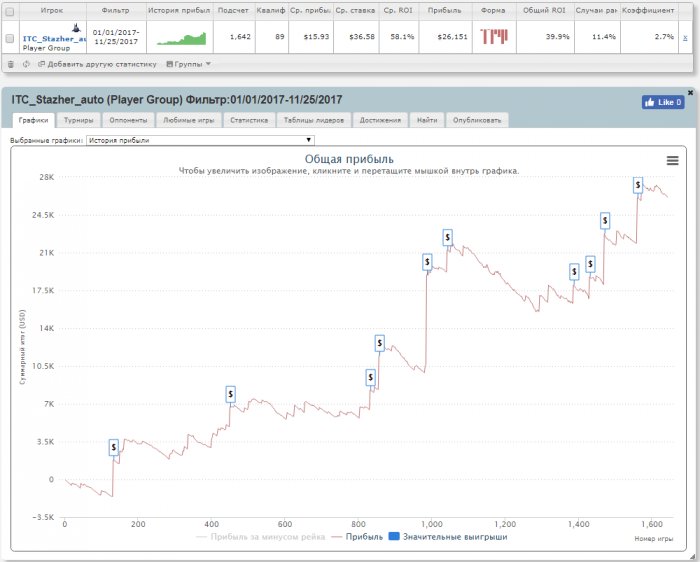Click the 01/01/2017-11/25/2017 filter cell
The image size is (700, 562).
[116, 37]
